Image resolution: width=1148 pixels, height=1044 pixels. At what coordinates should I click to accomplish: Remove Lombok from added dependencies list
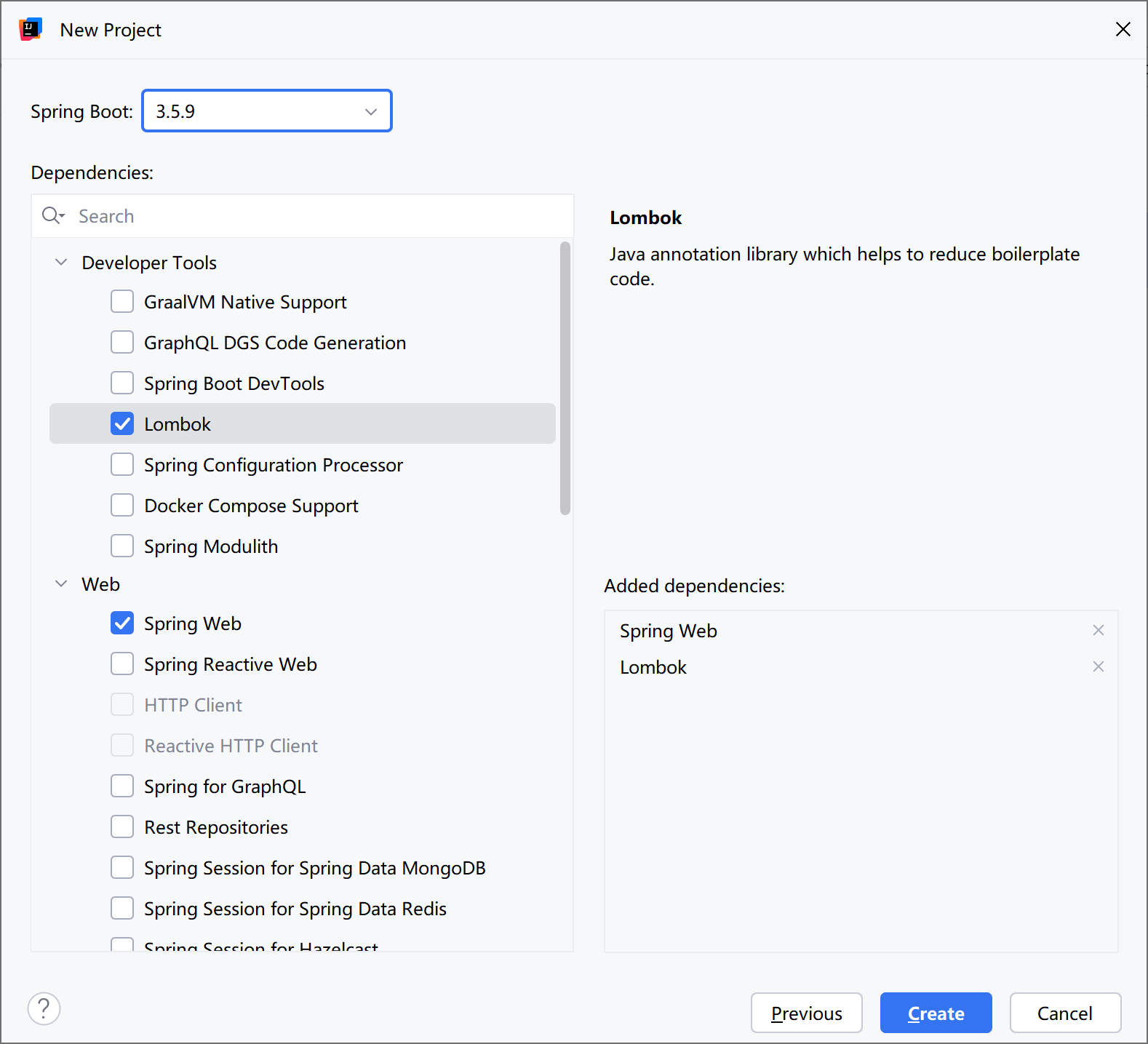tap(1098, 666)
